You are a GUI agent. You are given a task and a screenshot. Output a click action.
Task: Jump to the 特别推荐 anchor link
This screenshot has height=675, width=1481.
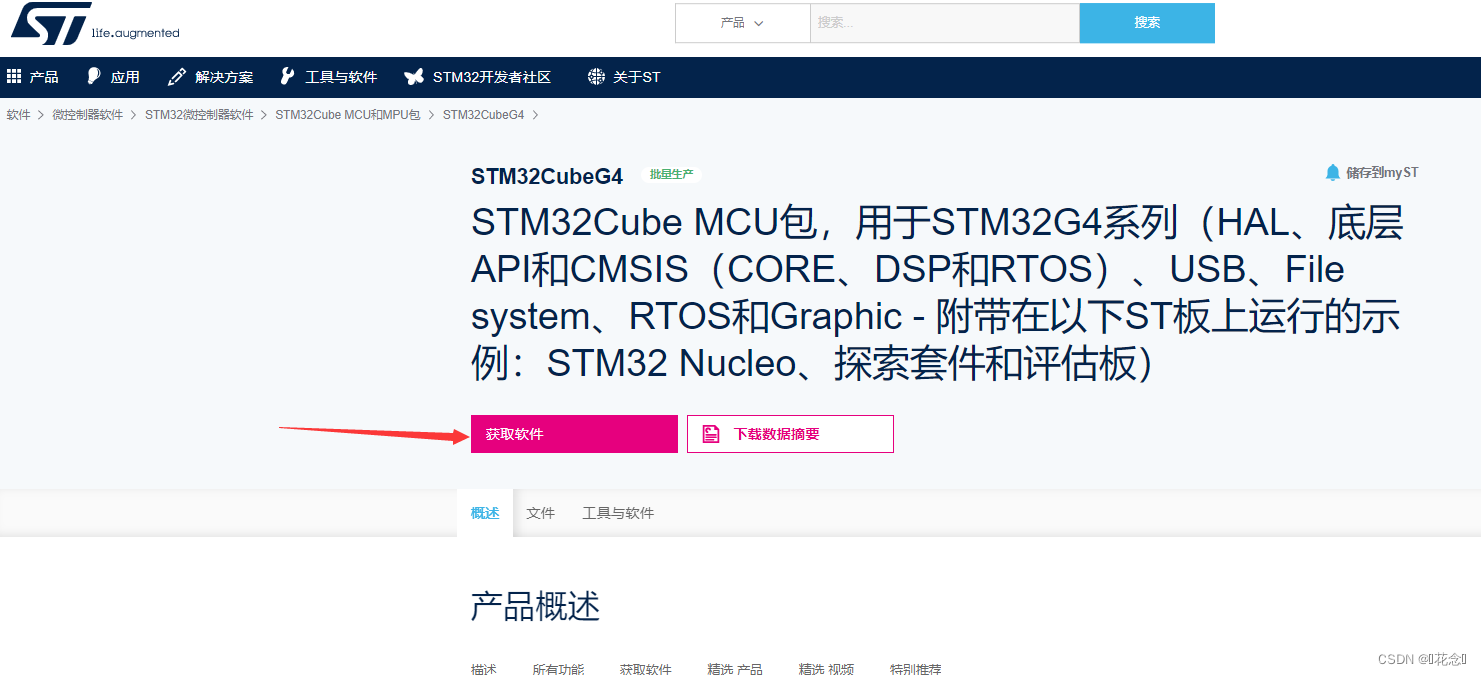(915, 669)
